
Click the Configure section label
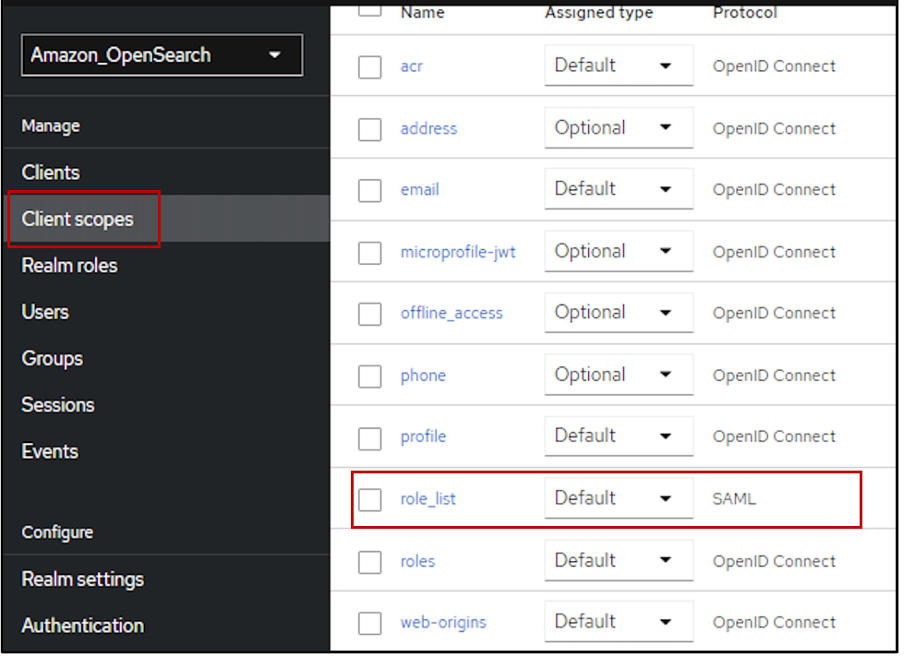point(57,532)
